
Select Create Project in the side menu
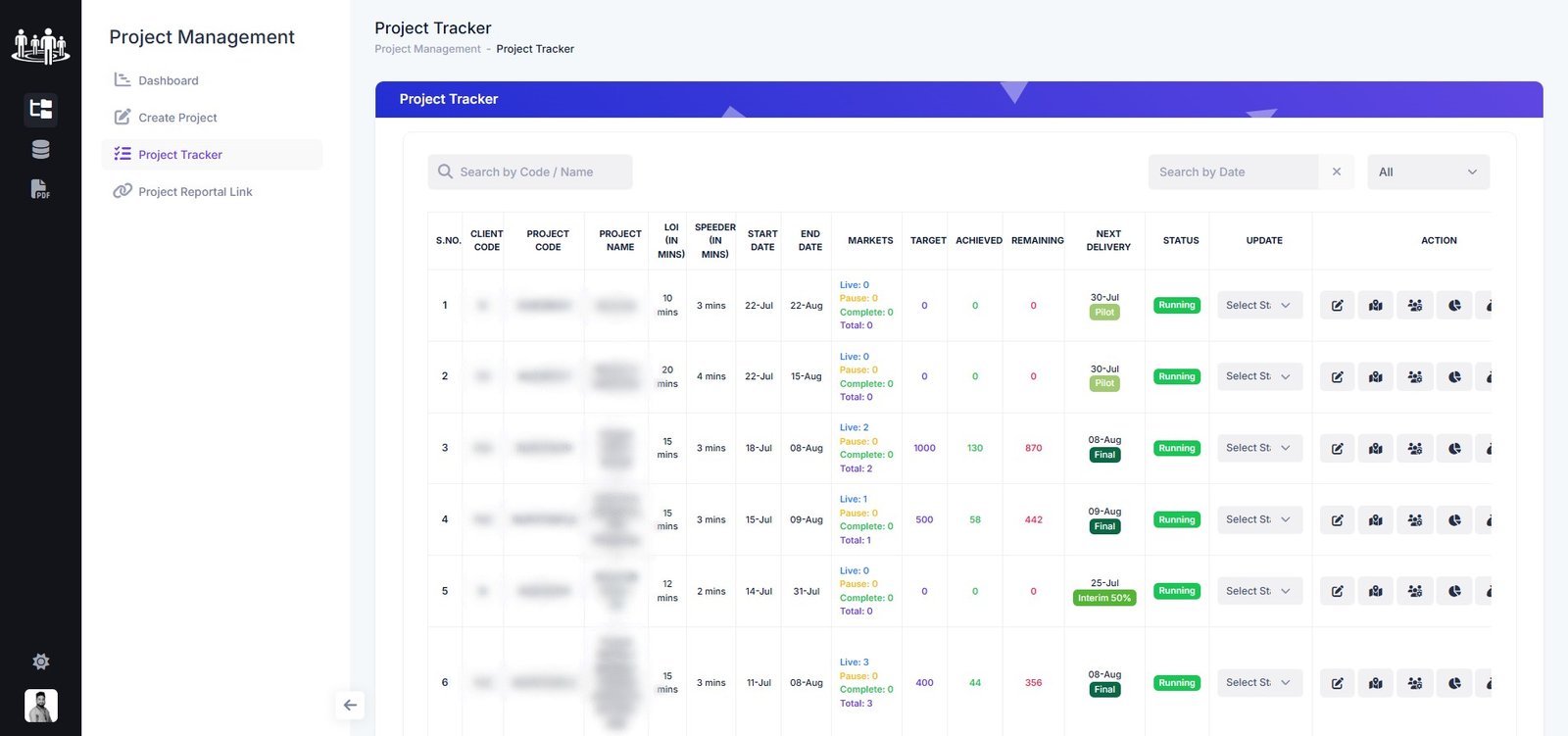tap(177, 118)
